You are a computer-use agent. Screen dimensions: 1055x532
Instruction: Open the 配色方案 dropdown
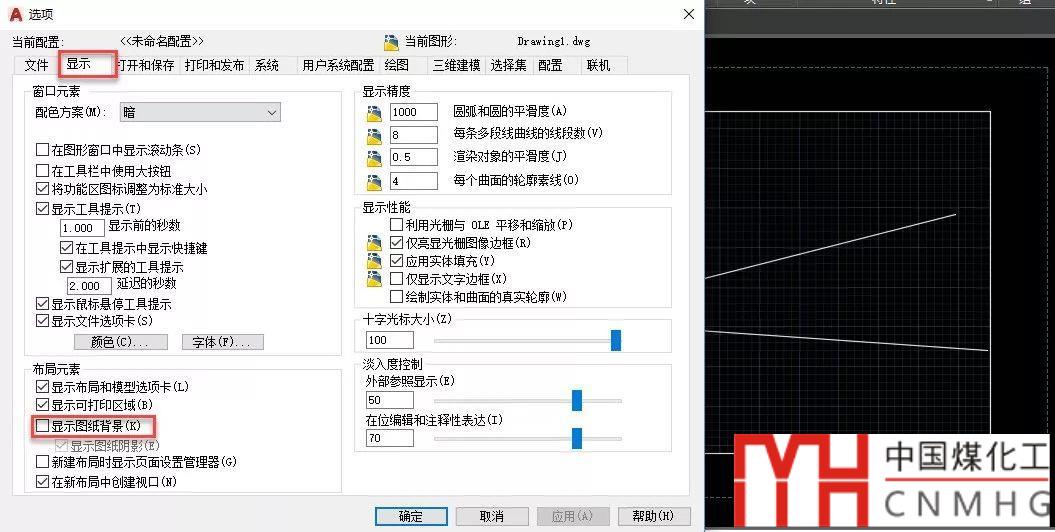(200, 113)
